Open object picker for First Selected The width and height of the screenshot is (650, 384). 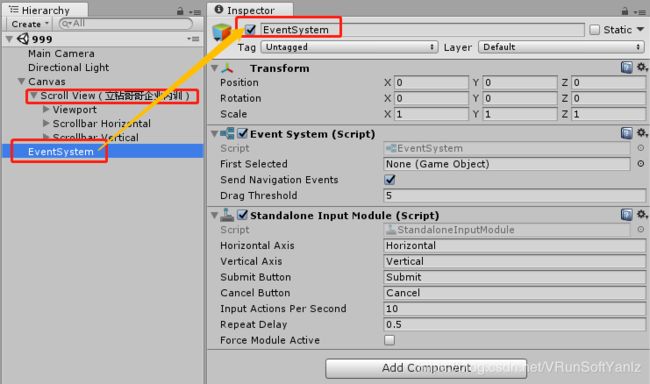pyautogui.click(x=640, y=164)
